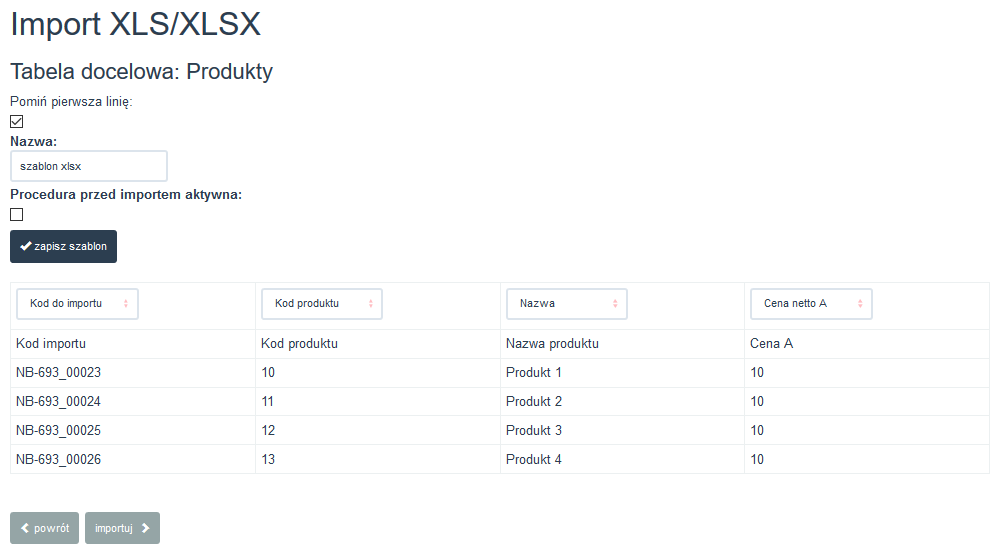Save template with zapisz szablon button
The height and width of the screenshot is (553, 1006).
pos(64,246)
